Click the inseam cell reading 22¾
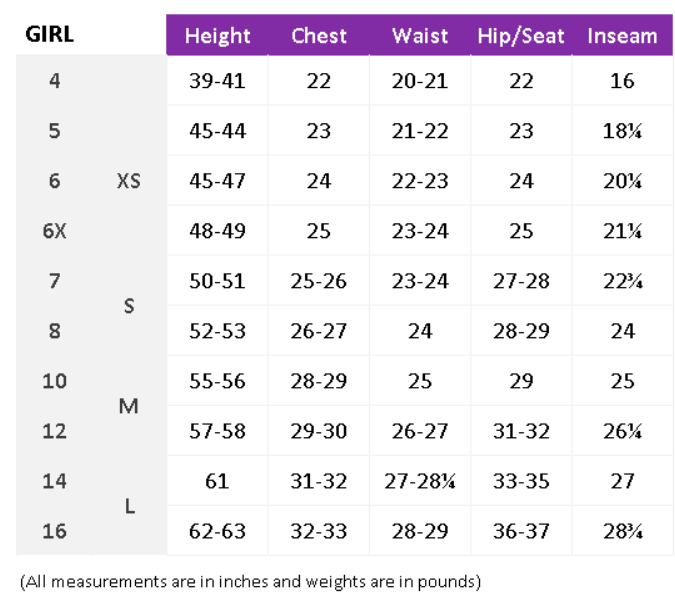The image size is (675, 596). tap(622, 281)
